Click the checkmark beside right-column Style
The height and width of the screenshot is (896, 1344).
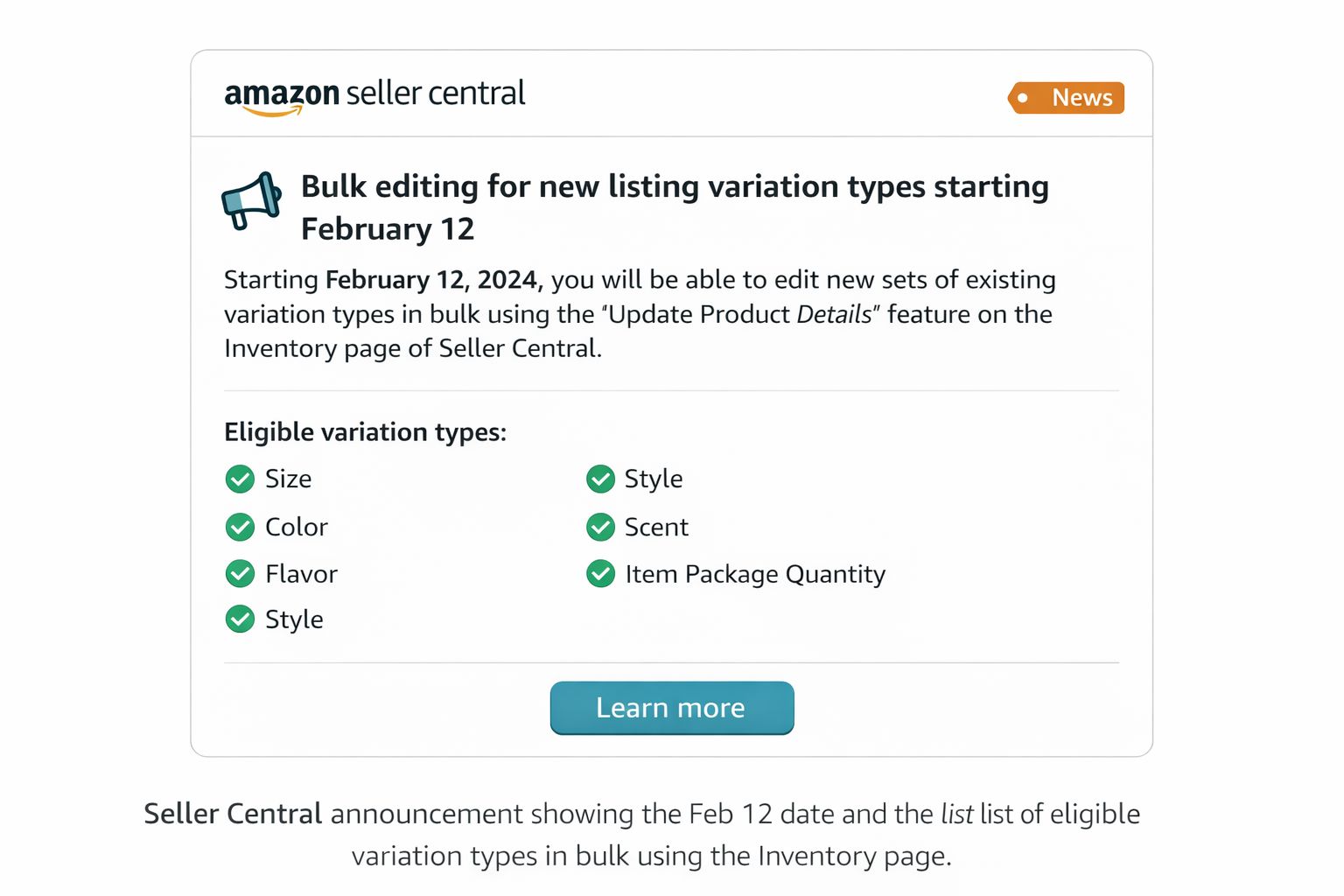[600, 479]
